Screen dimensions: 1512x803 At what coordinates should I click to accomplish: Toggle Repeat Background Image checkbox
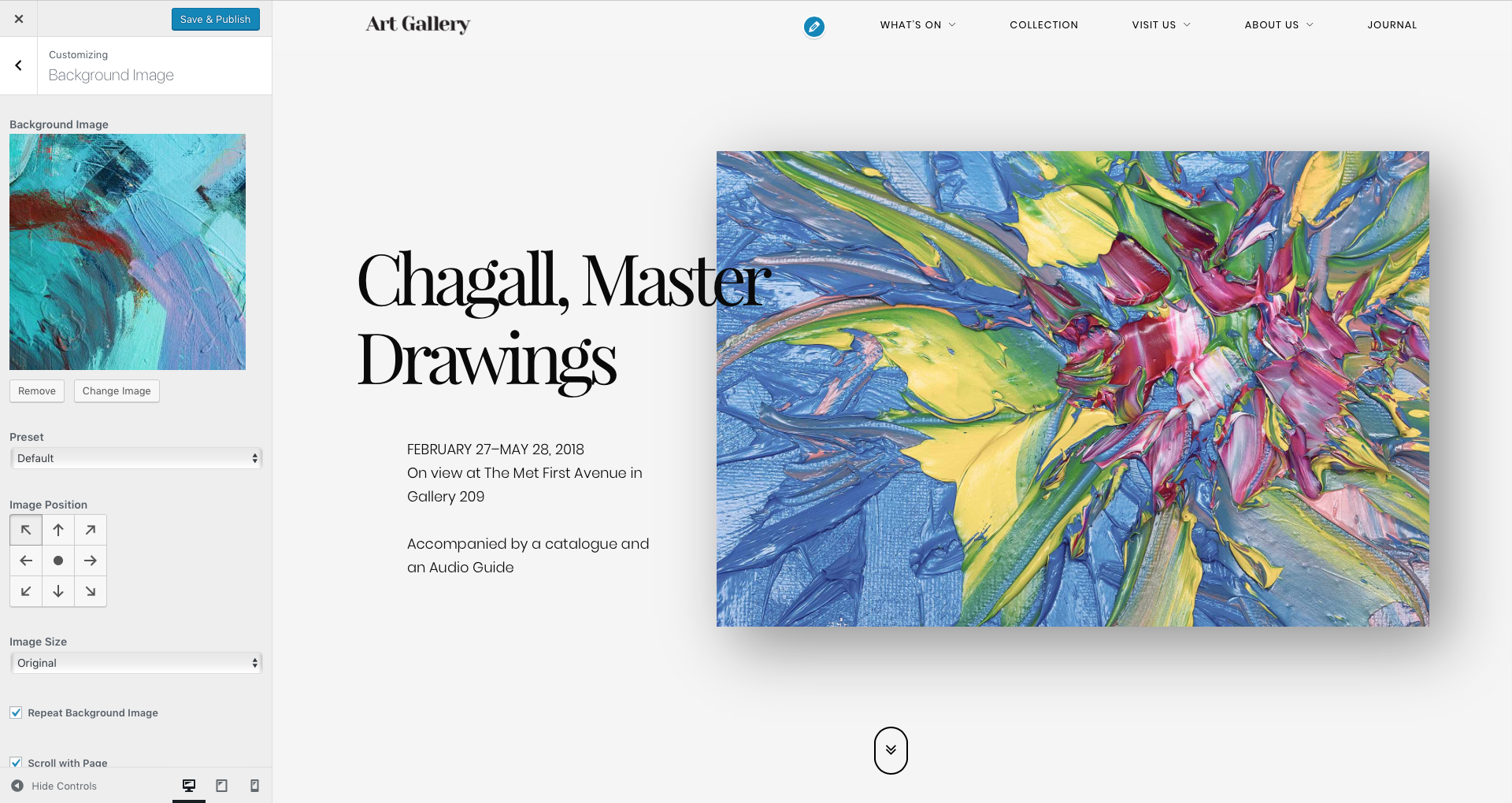[x=16, y=712]
